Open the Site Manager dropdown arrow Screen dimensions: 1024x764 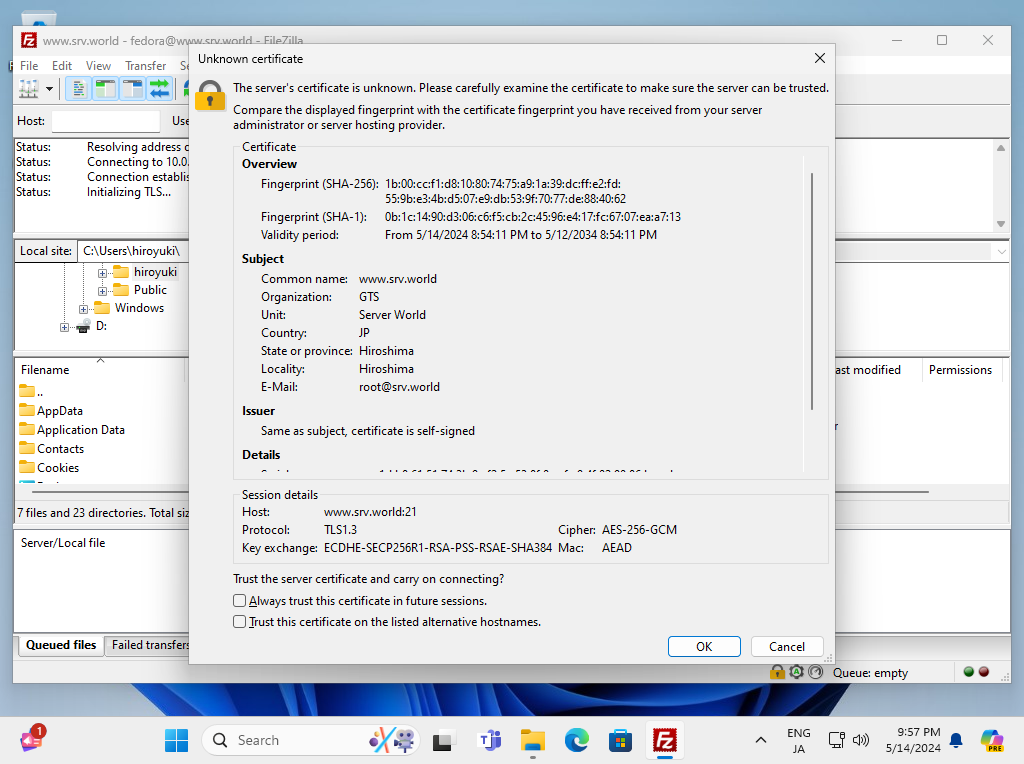[49, 89]
